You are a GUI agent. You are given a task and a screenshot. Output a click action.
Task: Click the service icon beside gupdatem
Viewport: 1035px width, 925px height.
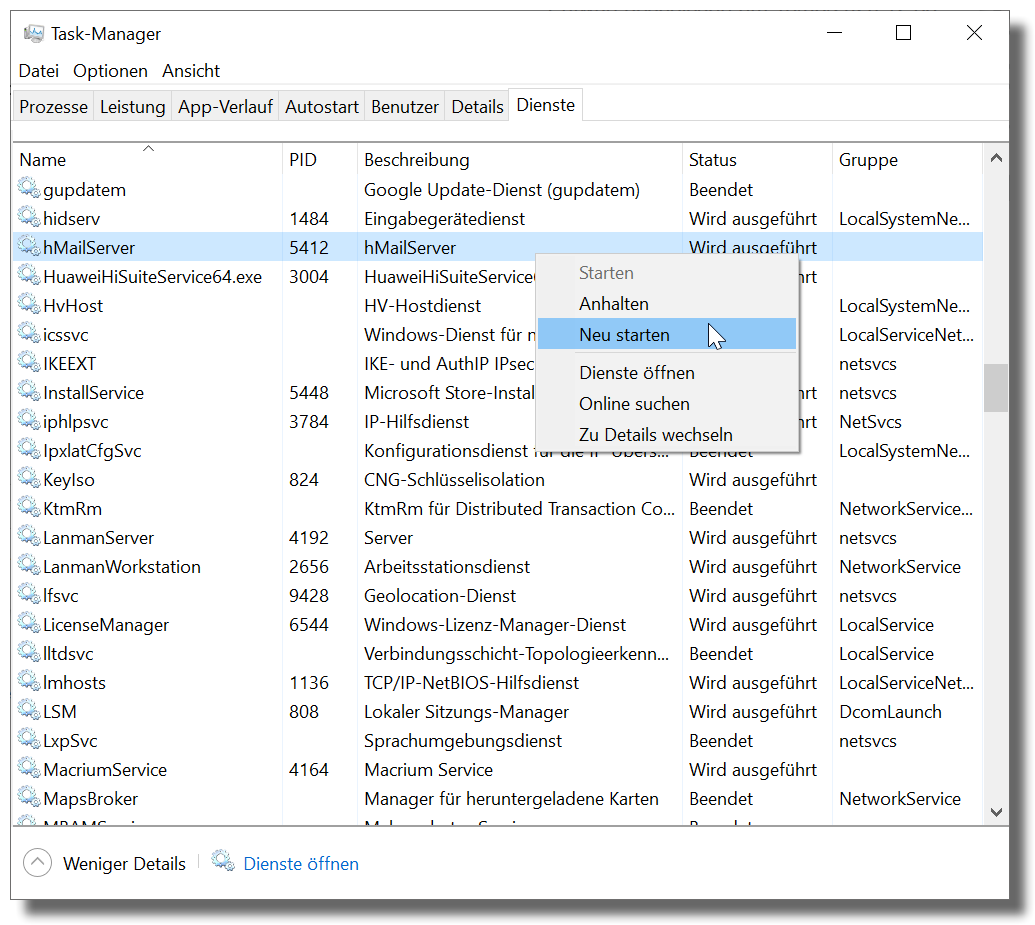click(28, 190)
